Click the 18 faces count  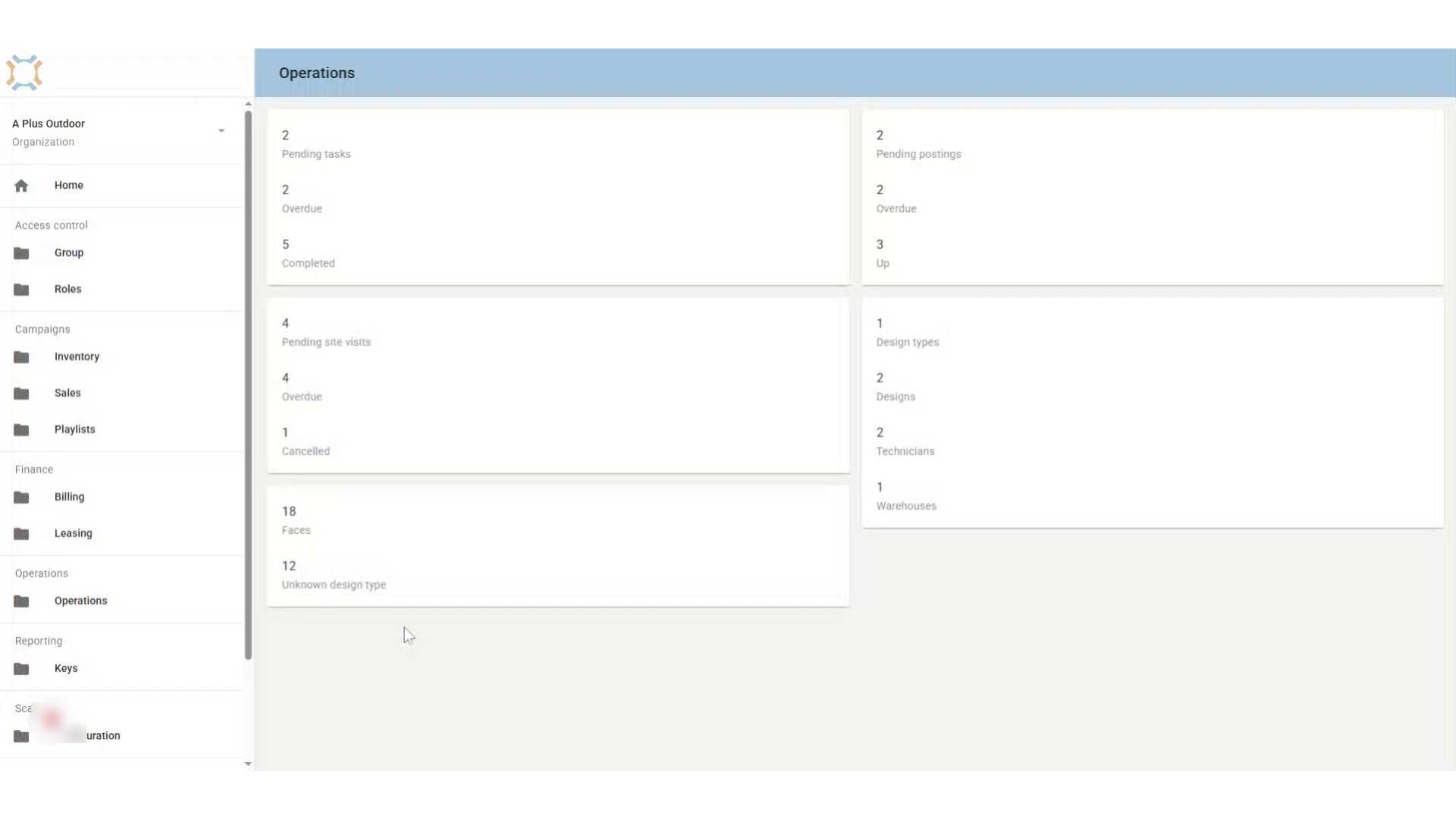coord(289,511)
